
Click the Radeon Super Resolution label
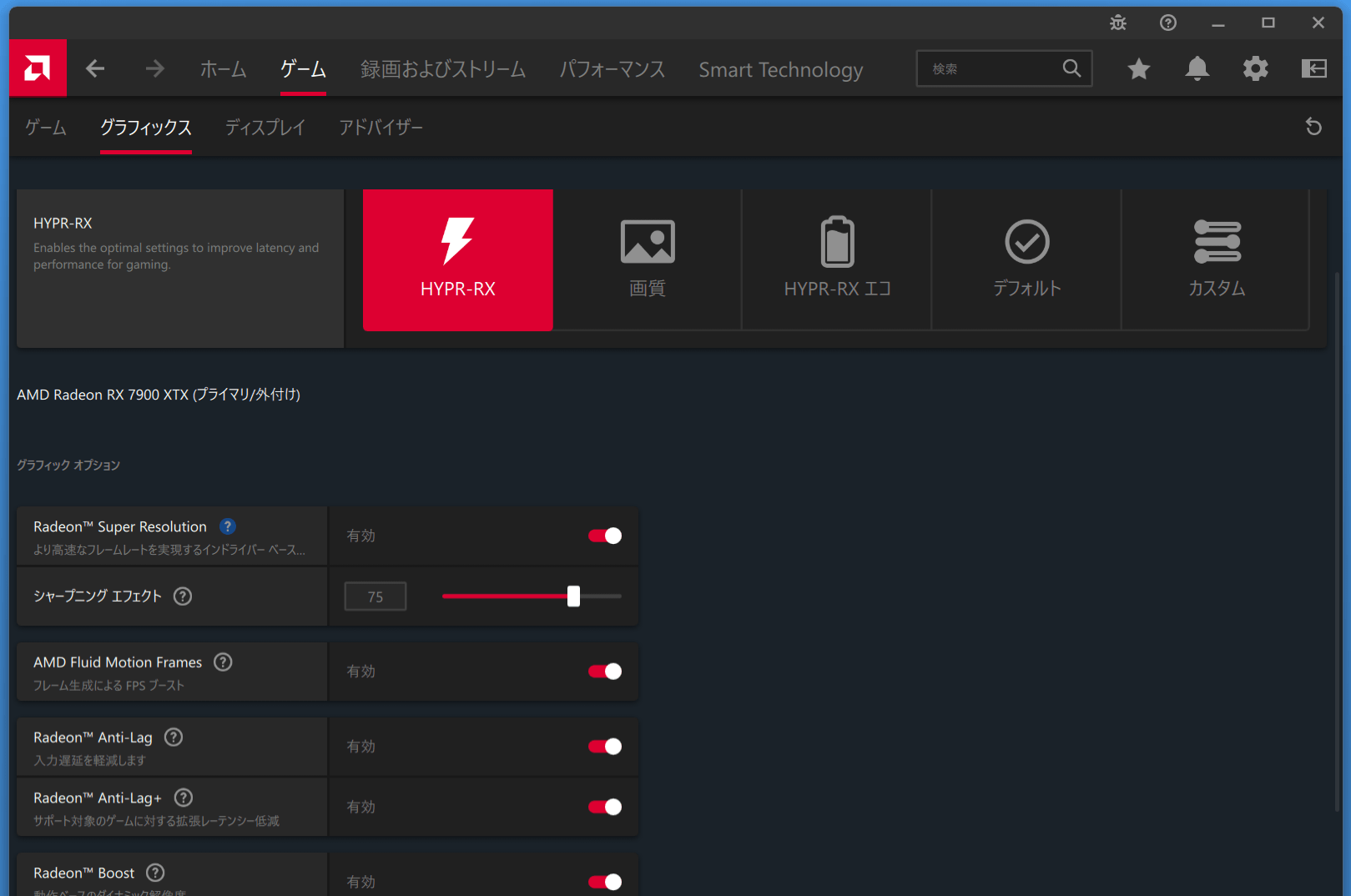tap(120, 526)
